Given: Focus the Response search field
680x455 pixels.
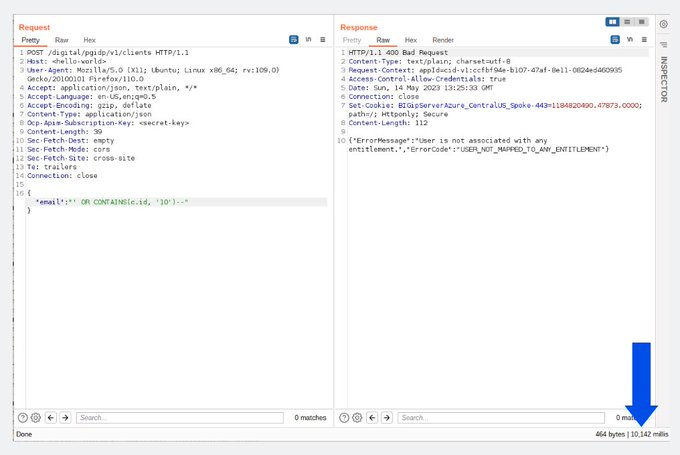Looking at the screenshot, I should click(501, 418).
